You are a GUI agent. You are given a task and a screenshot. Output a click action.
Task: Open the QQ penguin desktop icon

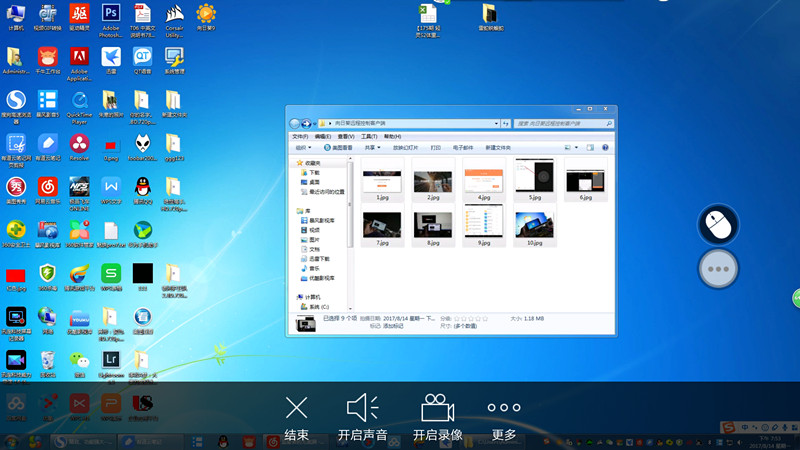142,188
